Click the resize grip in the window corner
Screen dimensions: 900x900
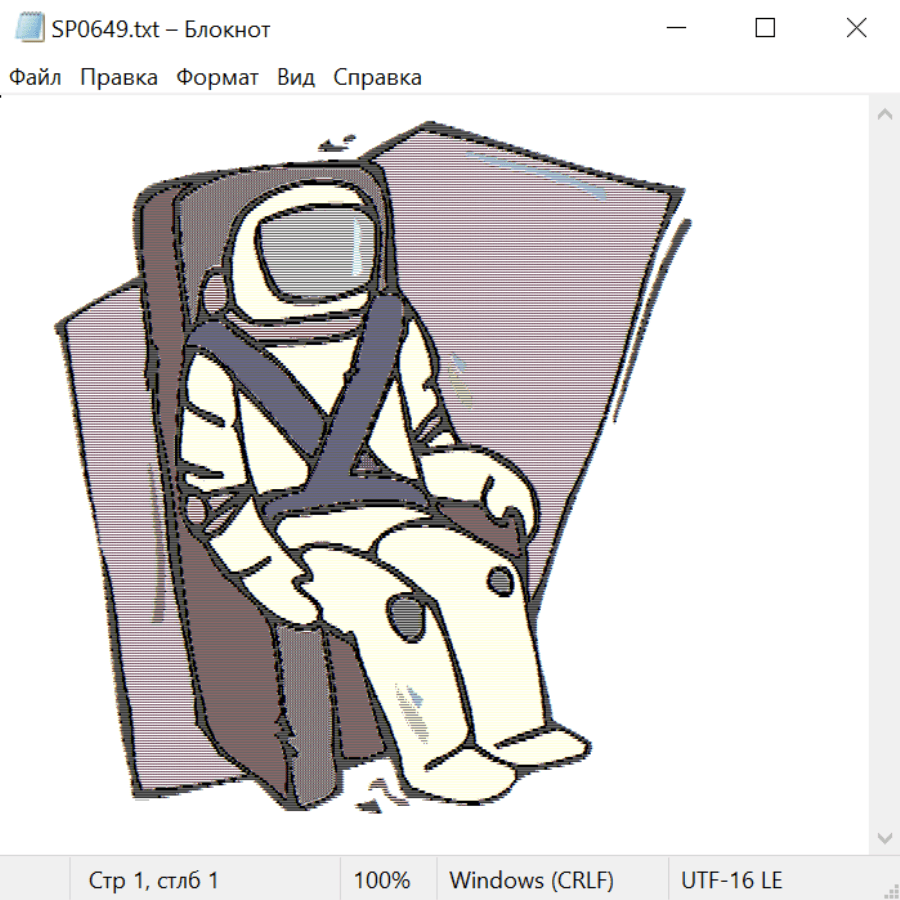coord(891,891)
